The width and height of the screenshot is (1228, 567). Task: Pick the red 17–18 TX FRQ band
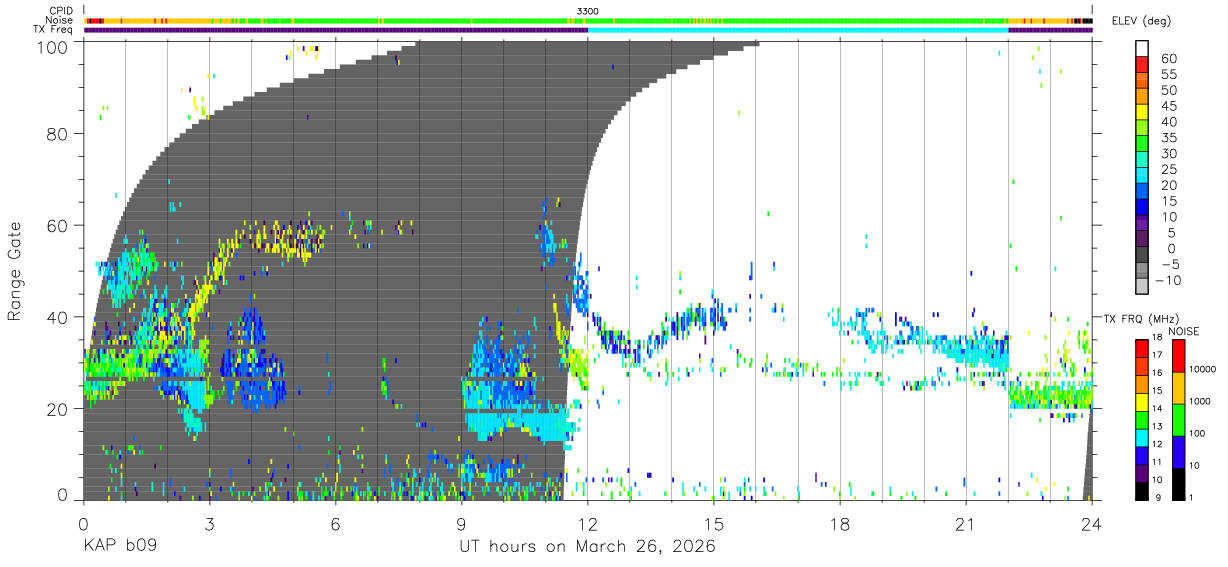1141,349
